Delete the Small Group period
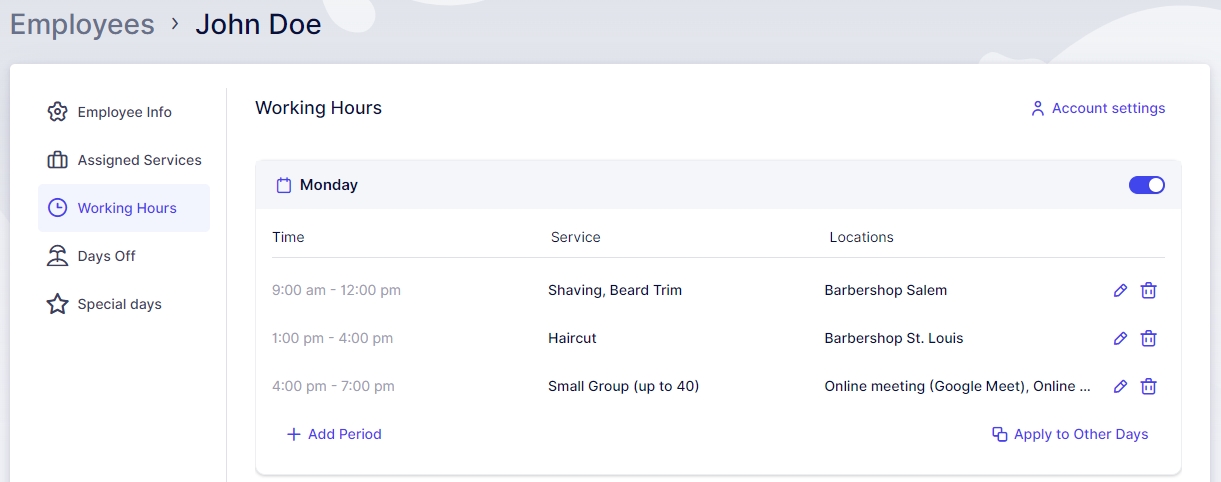1221x482 pixels. click(1149, 387)
